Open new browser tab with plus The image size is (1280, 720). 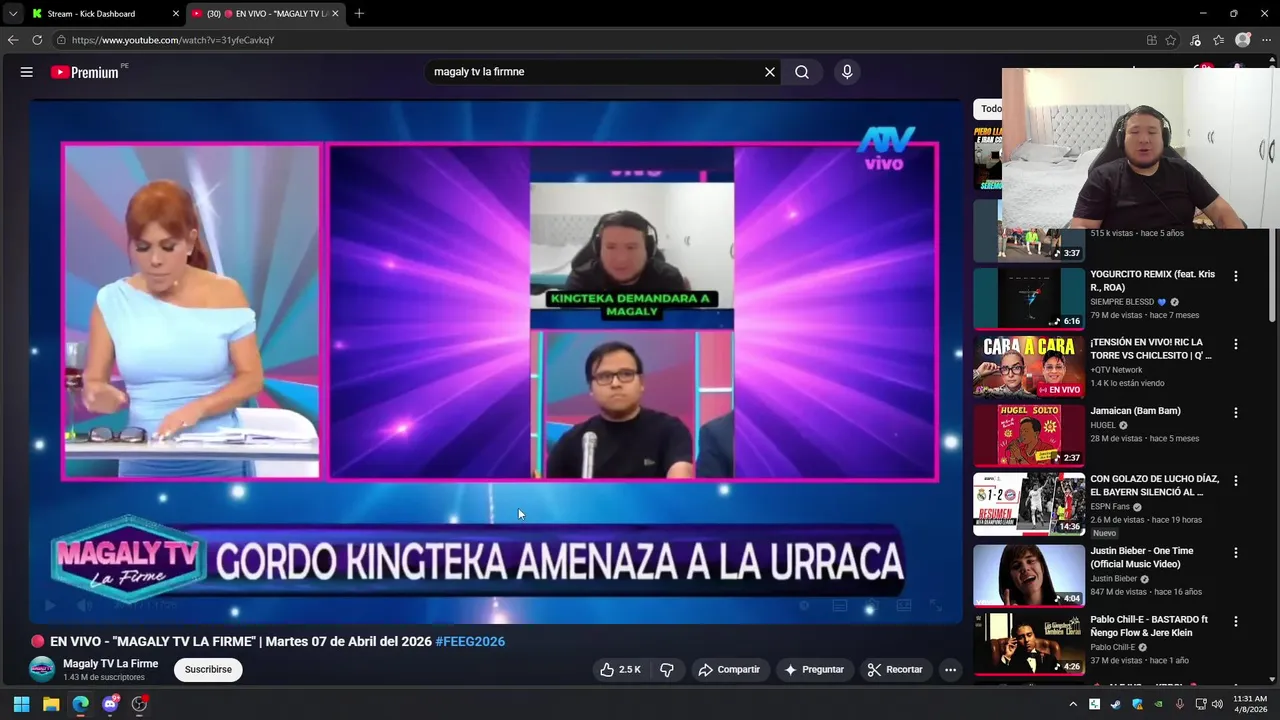359,13
